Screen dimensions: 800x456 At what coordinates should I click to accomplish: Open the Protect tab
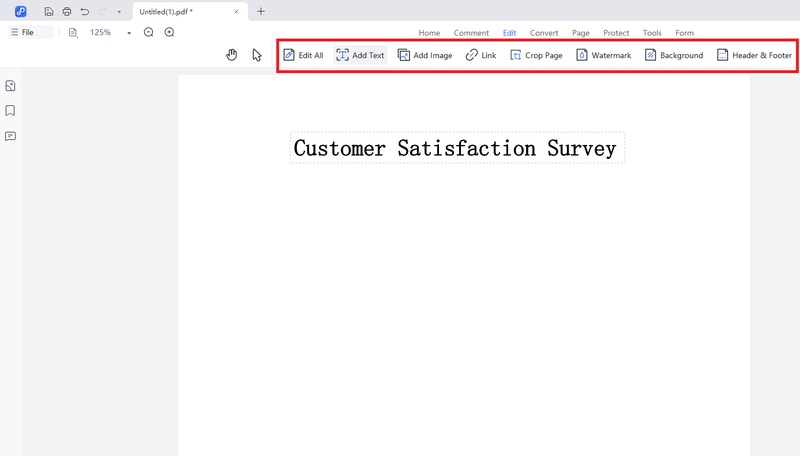[616, 33]
